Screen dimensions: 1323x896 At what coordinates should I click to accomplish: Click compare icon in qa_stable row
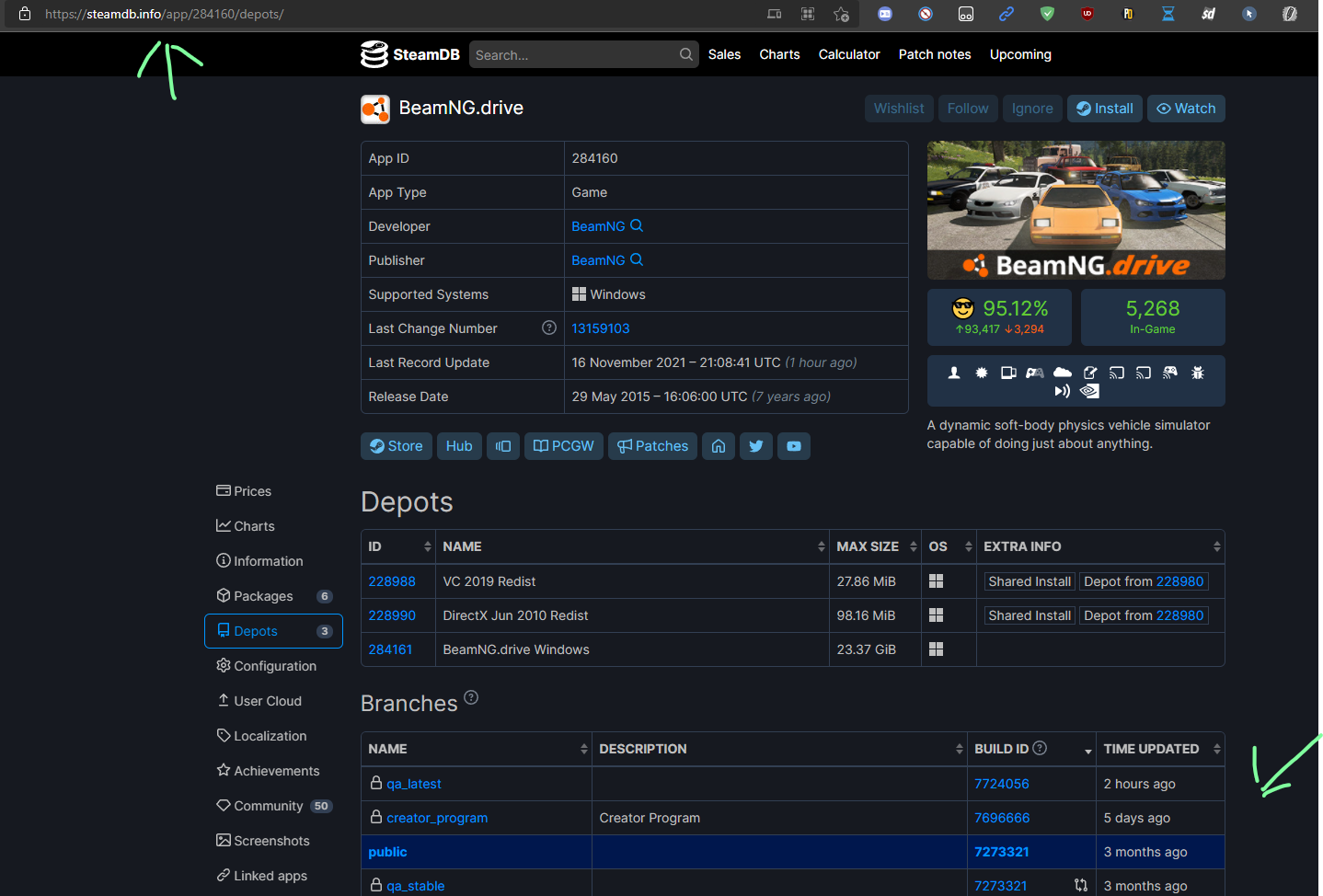coord(1081,885)
